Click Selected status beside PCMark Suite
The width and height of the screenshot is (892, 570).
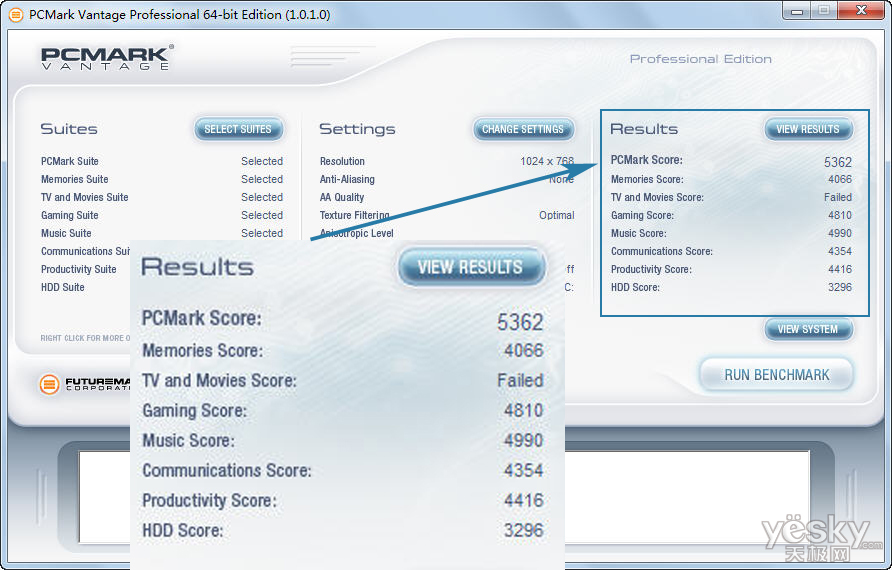[x=262, y=162]
